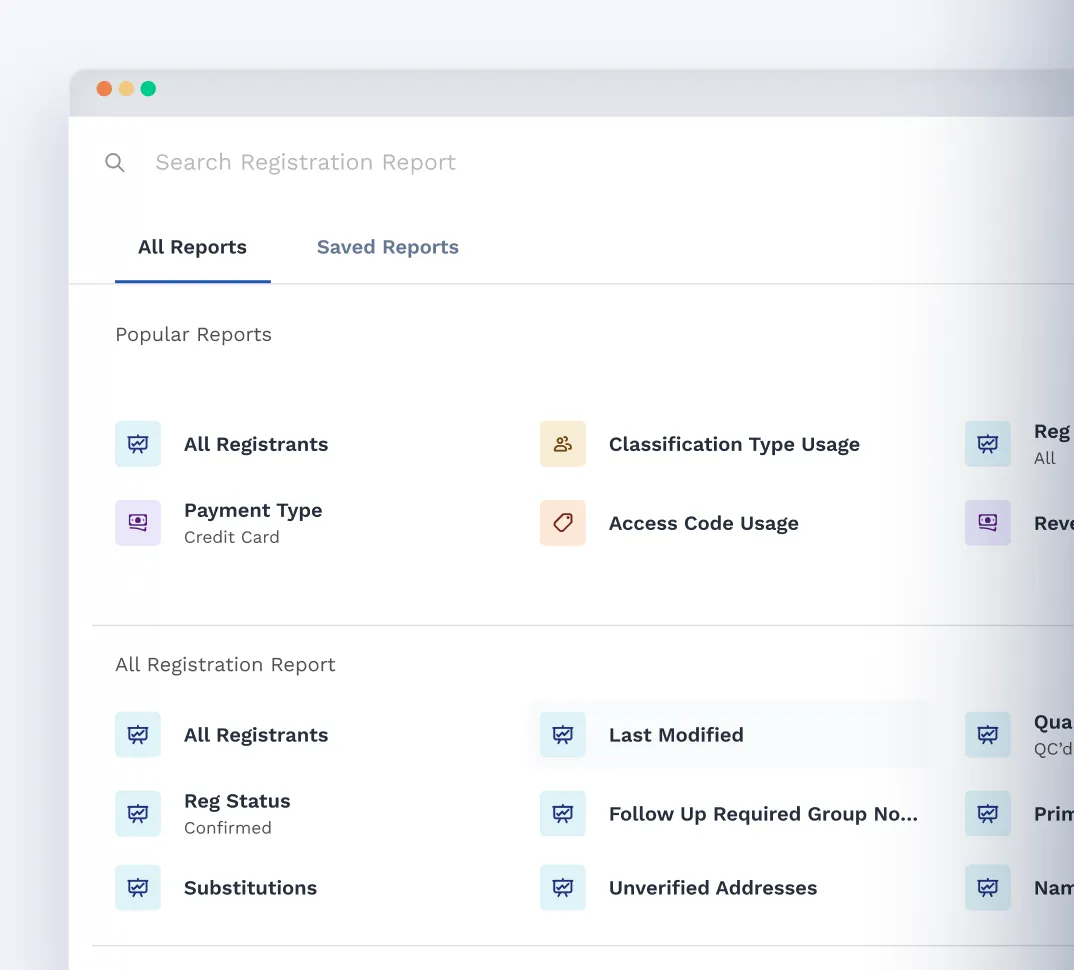Open the Last Modified report
The image size is (1074, 970).
pyautogui.click(x=676, y=734)
